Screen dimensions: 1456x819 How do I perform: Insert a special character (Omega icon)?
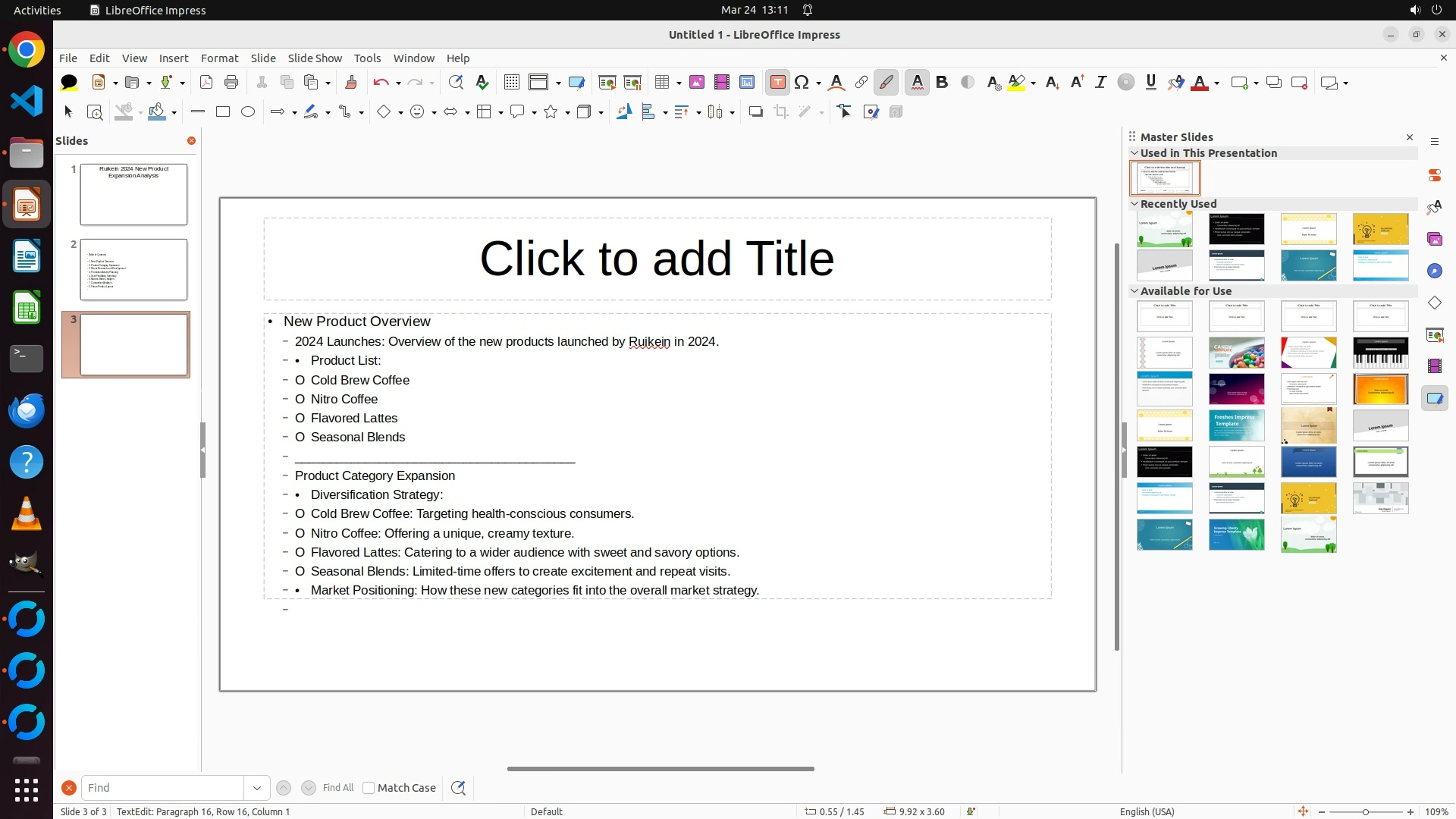(x=802, y=83)
